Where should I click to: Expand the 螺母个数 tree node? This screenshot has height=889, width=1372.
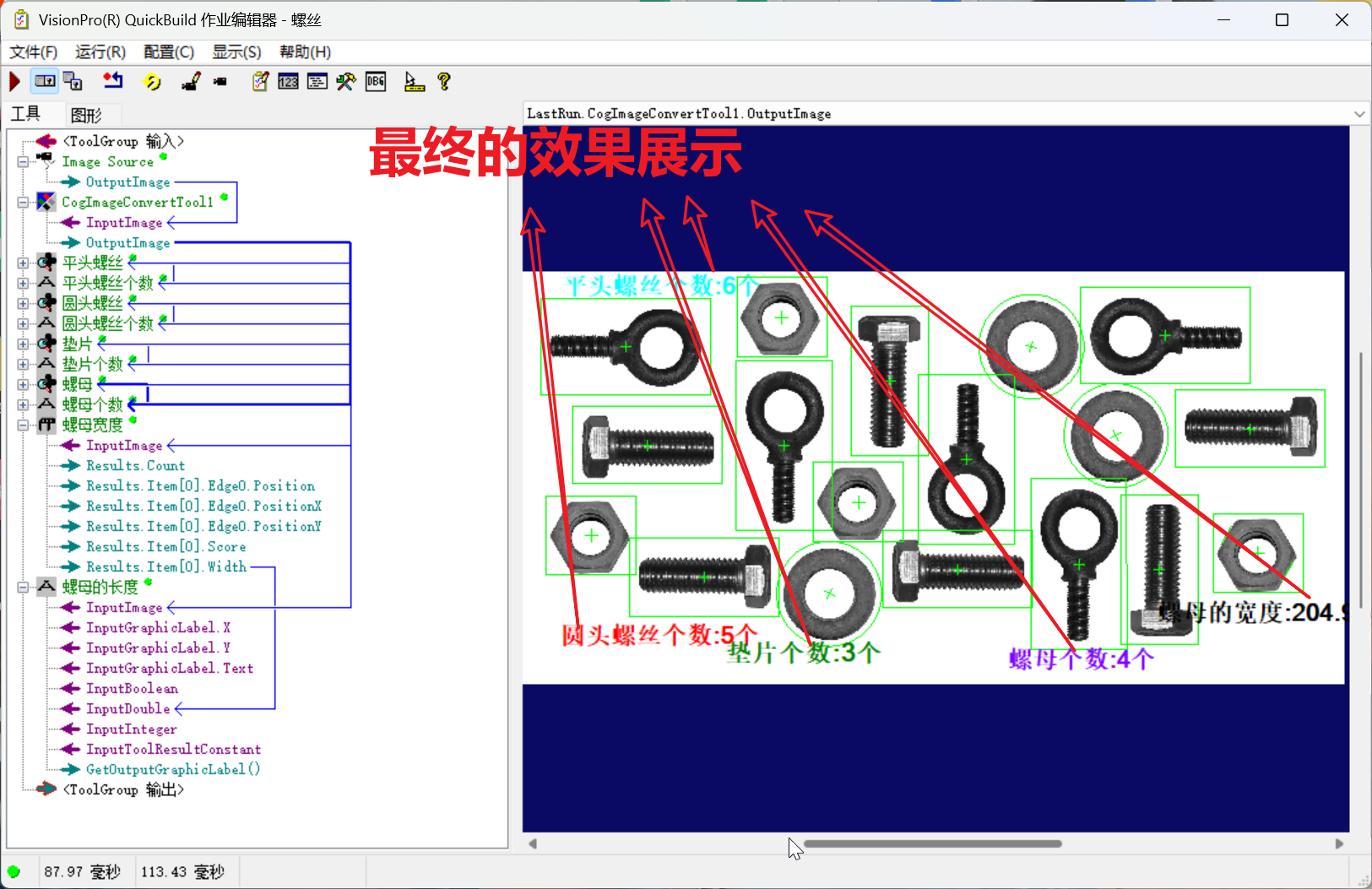[x=24, y=404]
